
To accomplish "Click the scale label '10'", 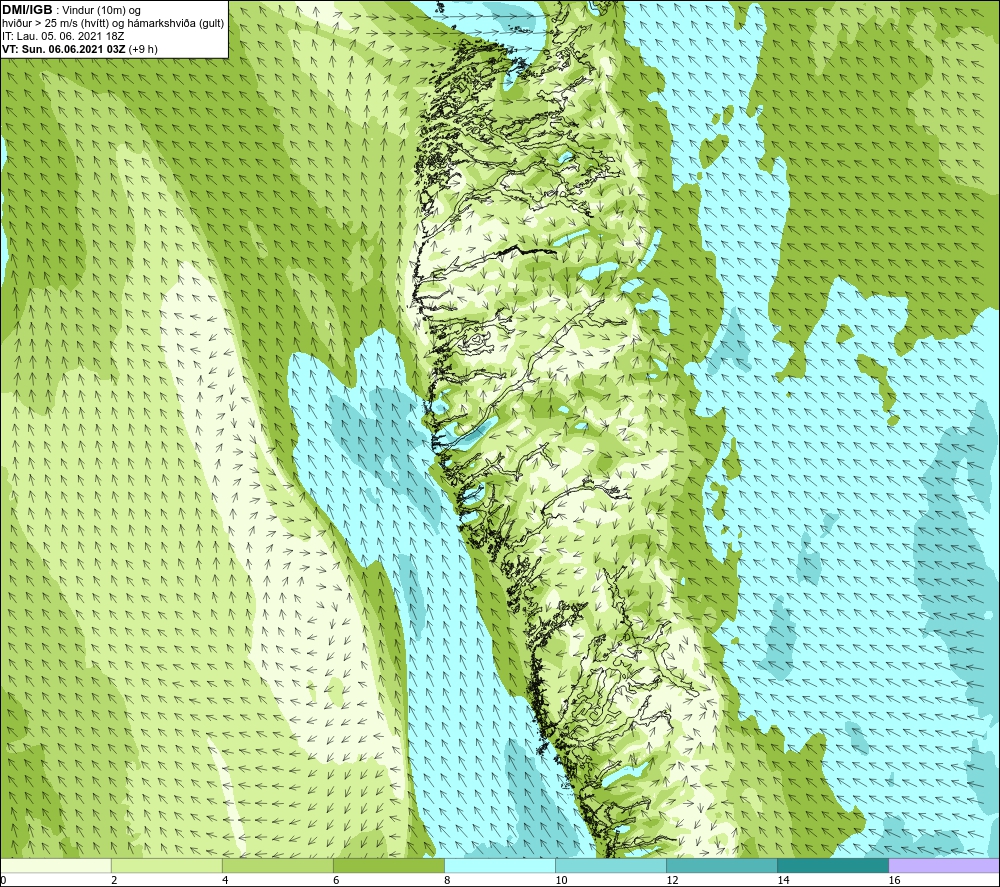I will 561,880.
